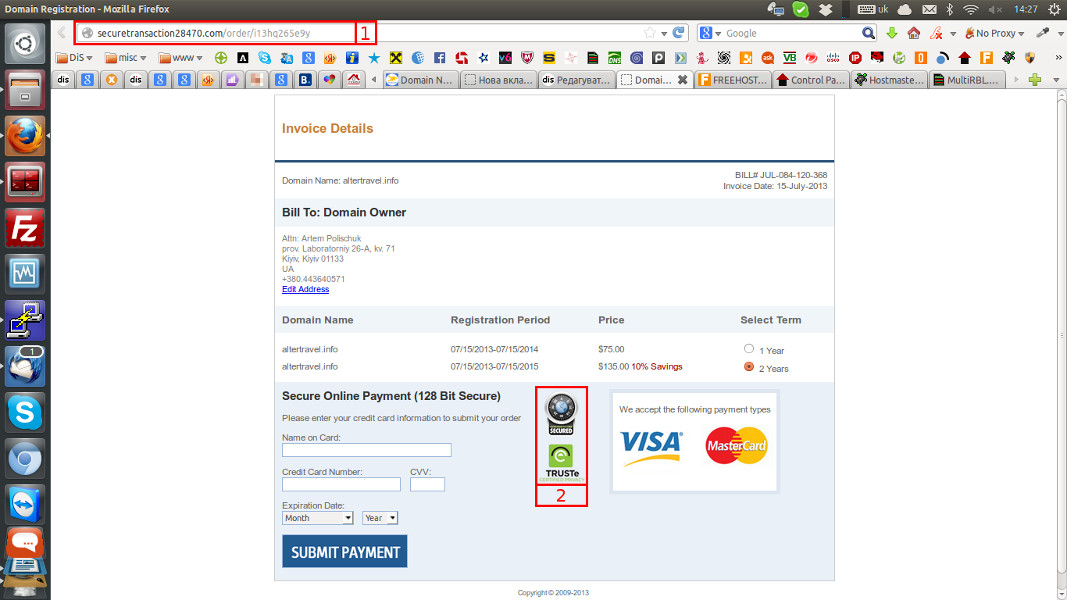
Task: Click the VISA card logo
Action: [x=651, y=447]
